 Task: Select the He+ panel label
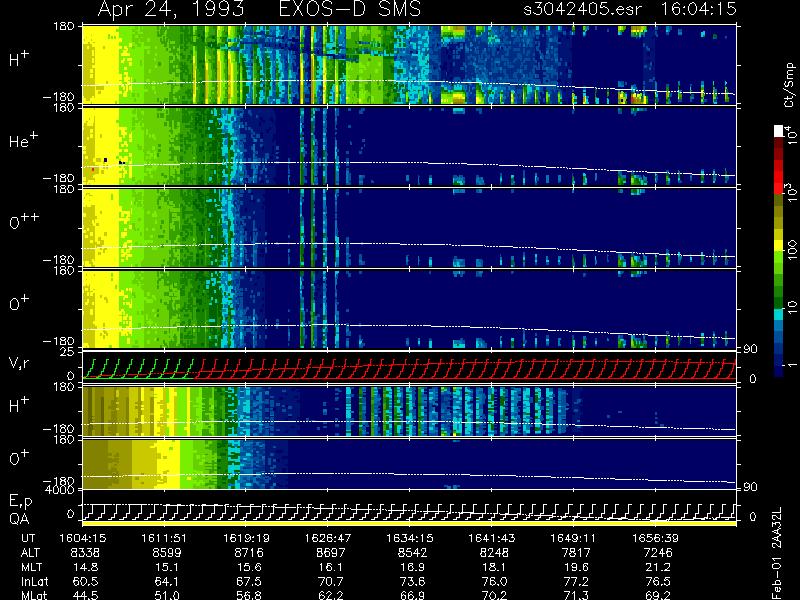23,140
